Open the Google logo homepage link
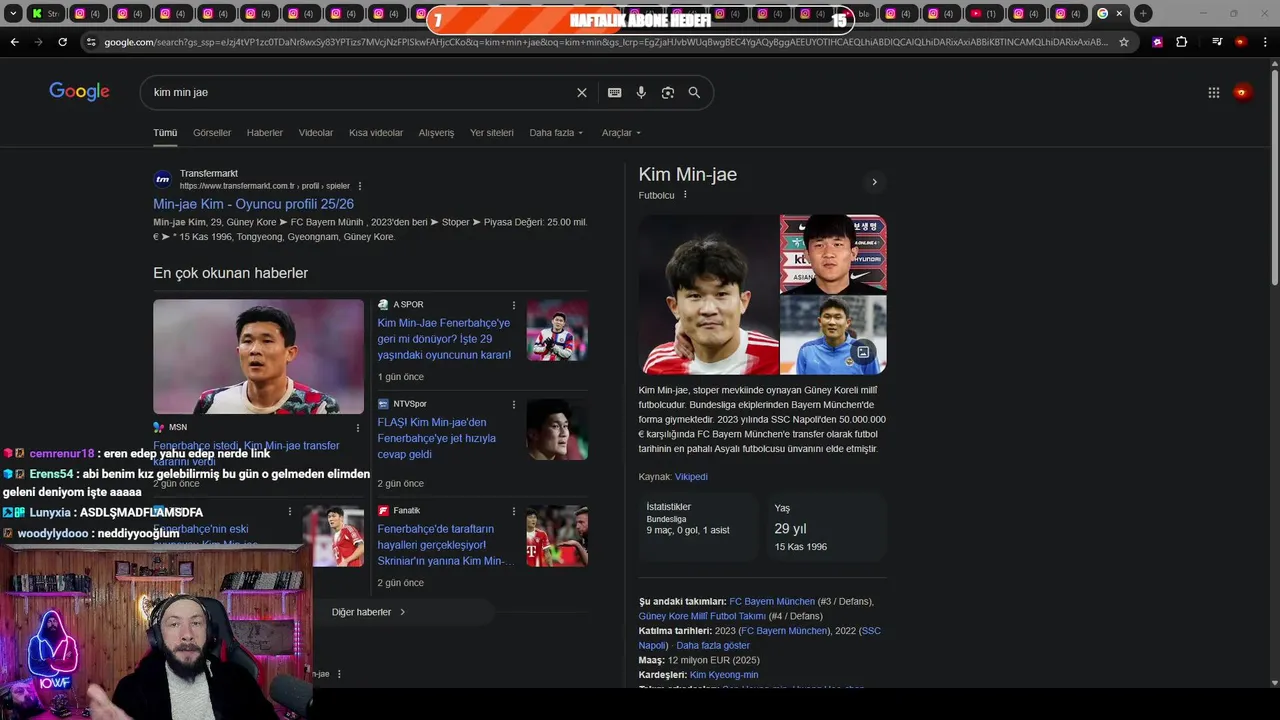 click(x=79, y=92)
